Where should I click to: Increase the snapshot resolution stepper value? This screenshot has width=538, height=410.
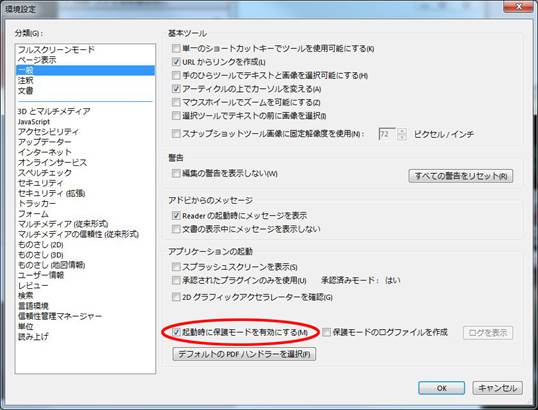coord(401,131)
